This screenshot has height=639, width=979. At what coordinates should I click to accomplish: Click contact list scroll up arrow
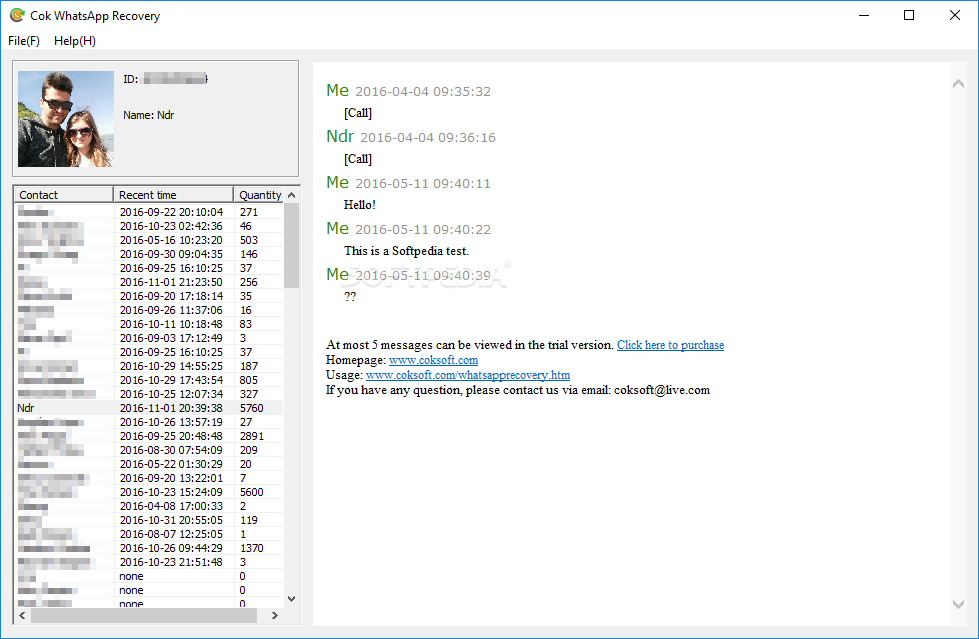(x=292, y=195)
